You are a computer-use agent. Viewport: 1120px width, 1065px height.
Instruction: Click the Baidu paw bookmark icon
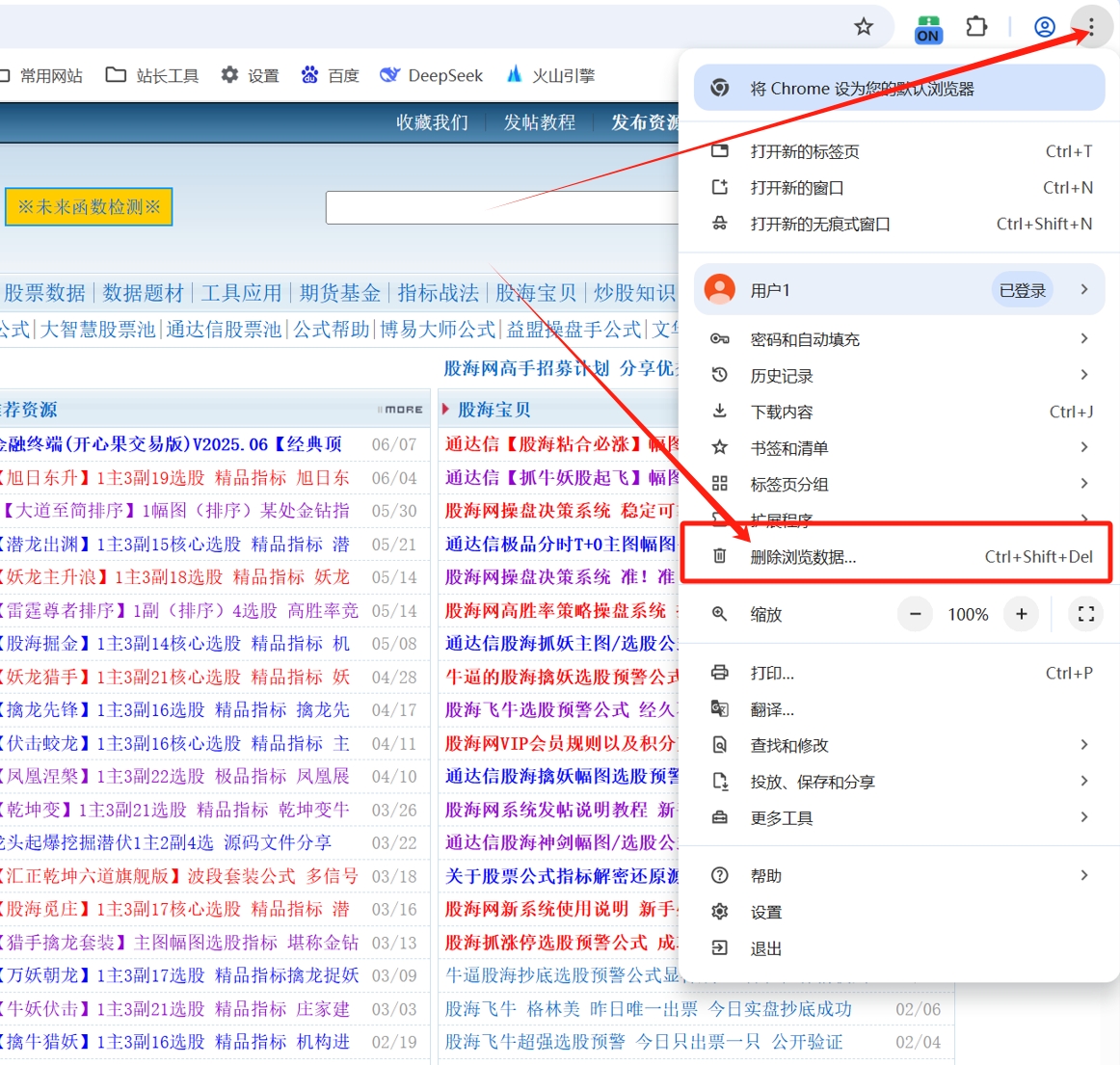(309, 74)
